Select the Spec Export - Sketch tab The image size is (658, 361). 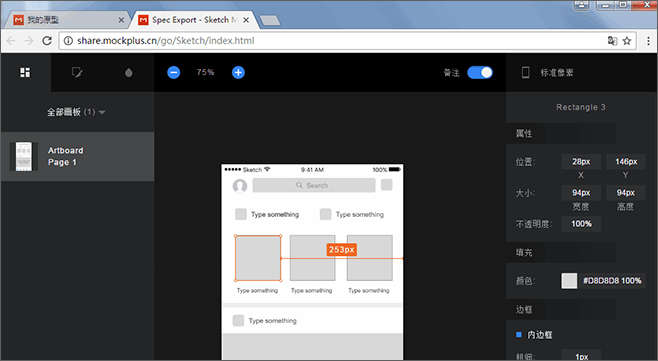195,20
